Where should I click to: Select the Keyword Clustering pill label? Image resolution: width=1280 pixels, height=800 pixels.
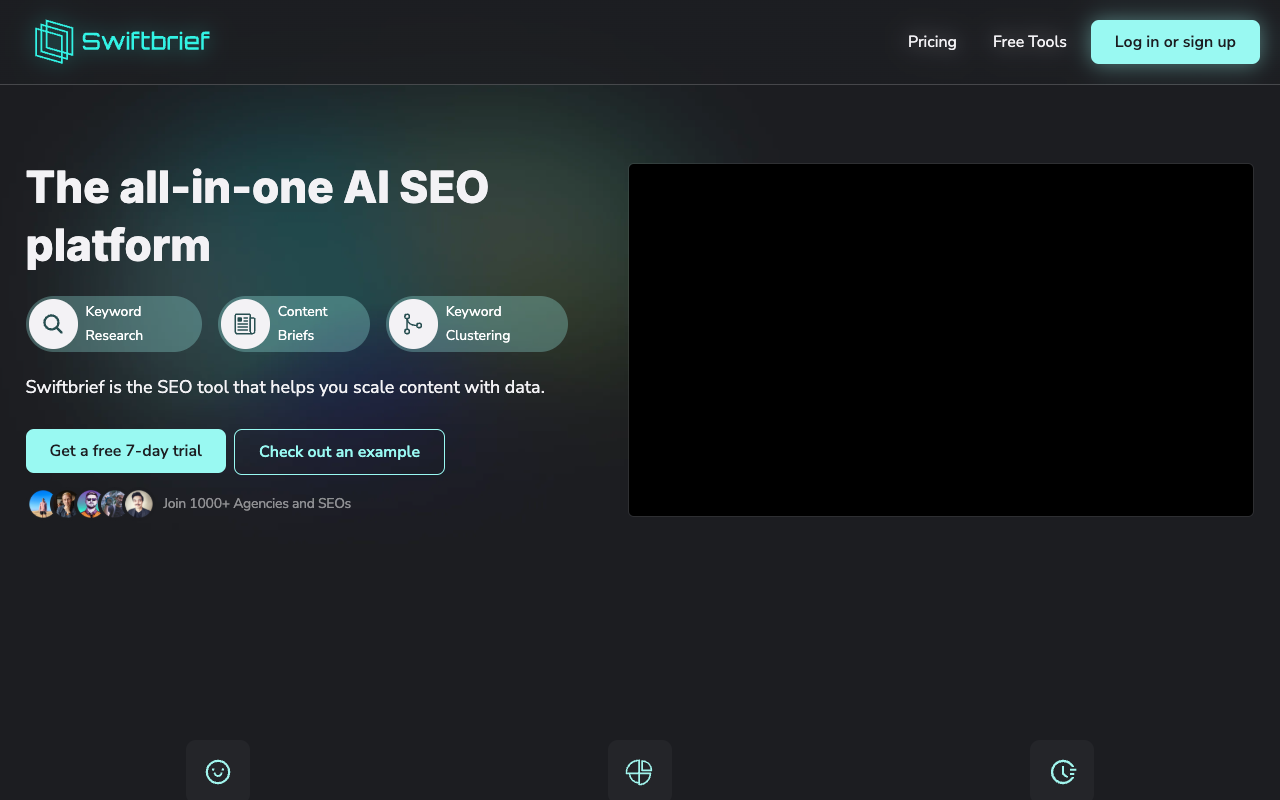click(x=478, y=323)
